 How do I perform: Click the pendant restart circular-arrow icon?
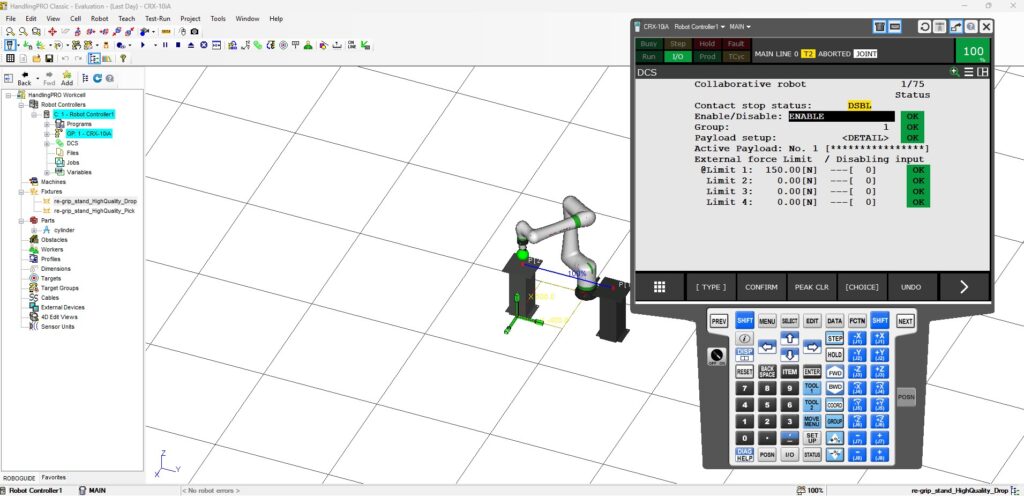pos(925,27)
